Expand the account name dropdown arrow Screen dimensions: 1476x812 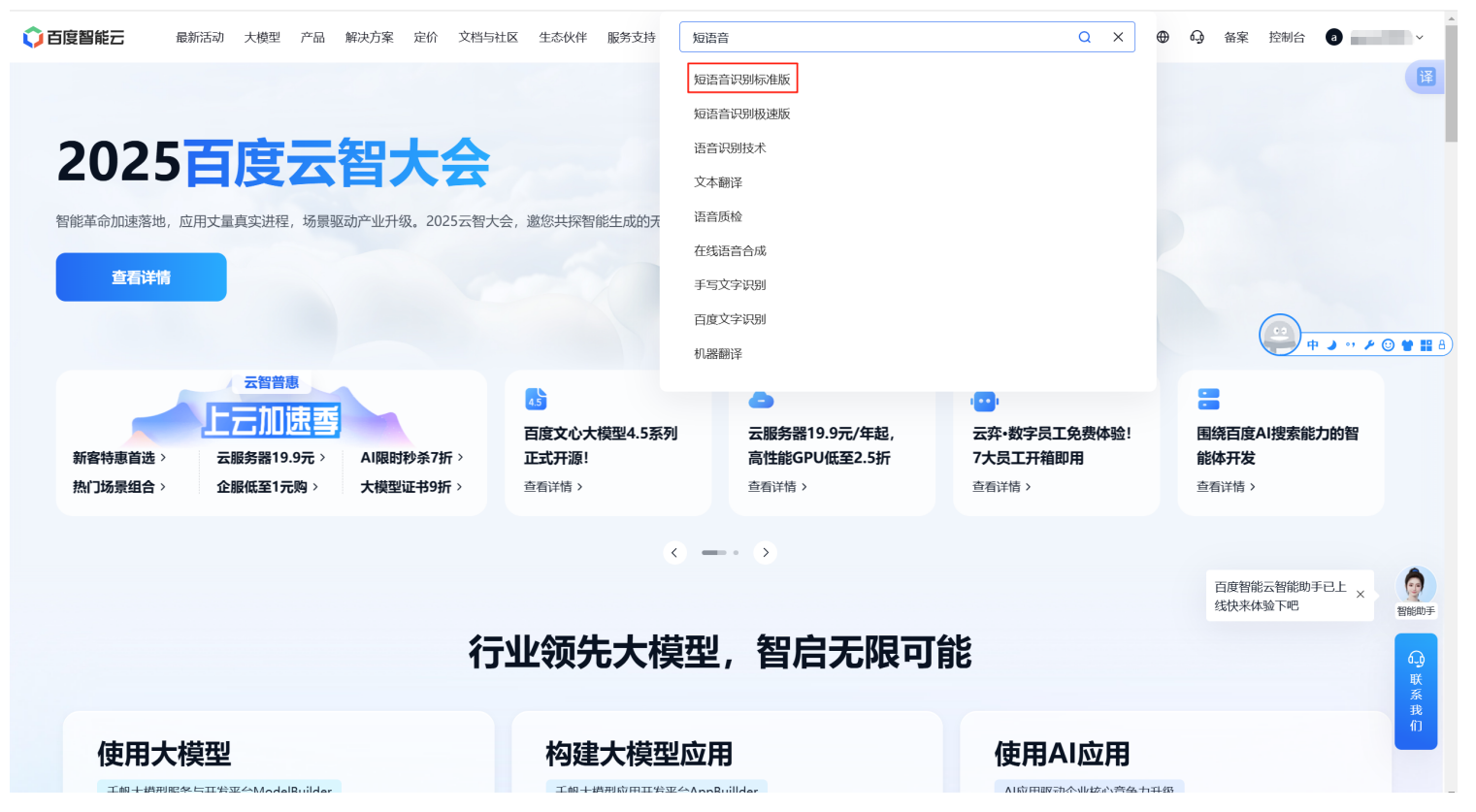coord(1420,38)
